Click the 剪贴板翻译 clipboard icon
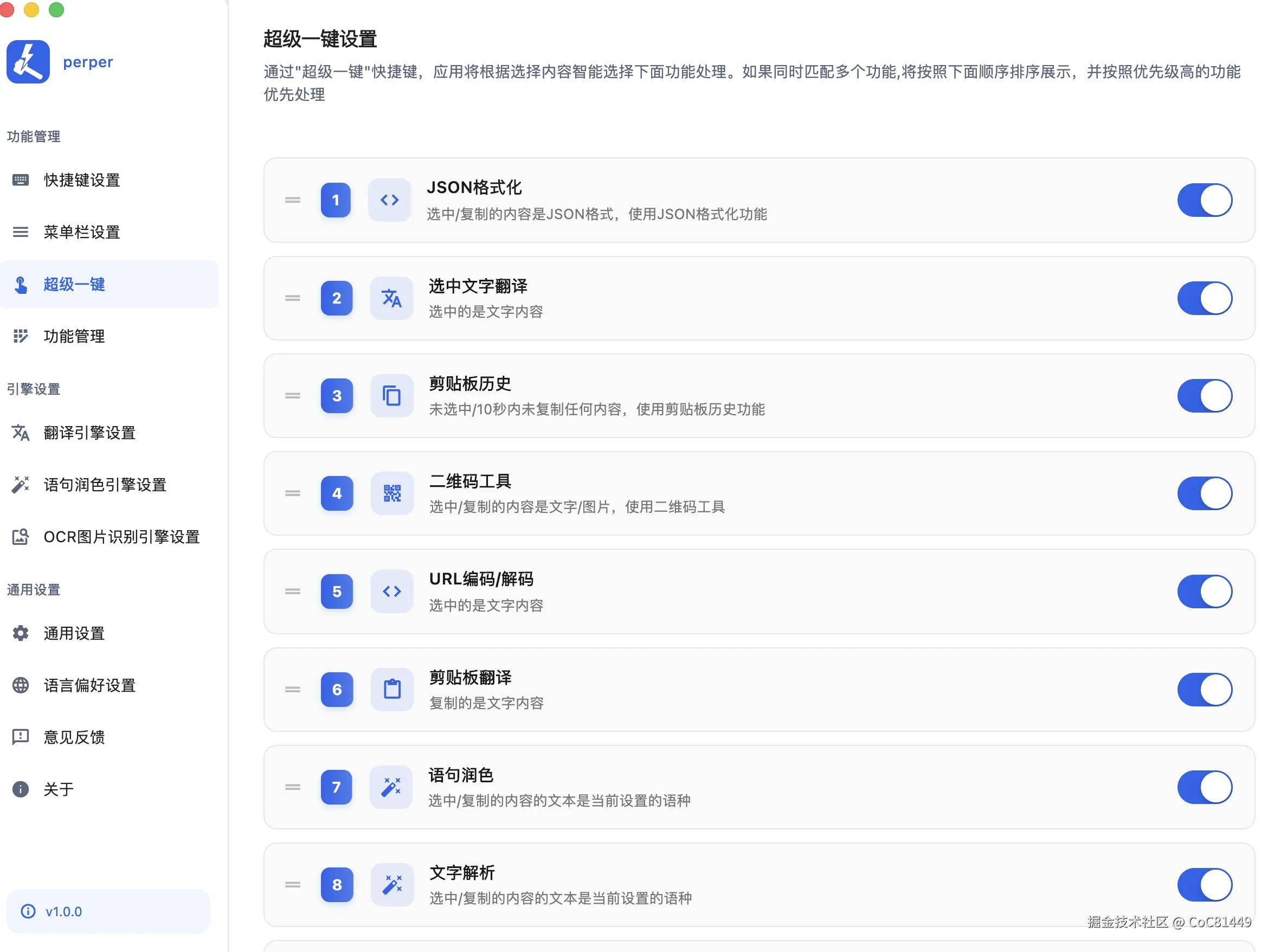Image resolution: width=1274 pixels, height=952 pixels. [391, 690]
